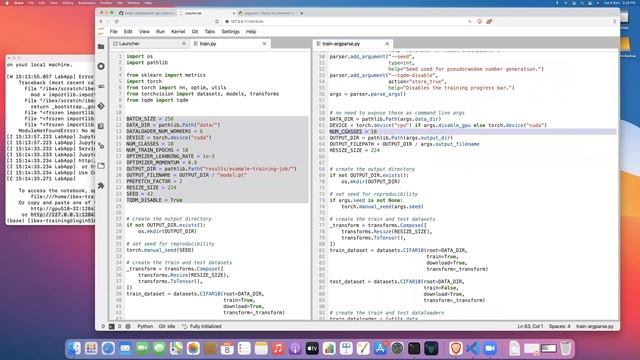Open the Git menu in JupyterLab
This screenshot has height=360, width=640.
coord(195,31)
